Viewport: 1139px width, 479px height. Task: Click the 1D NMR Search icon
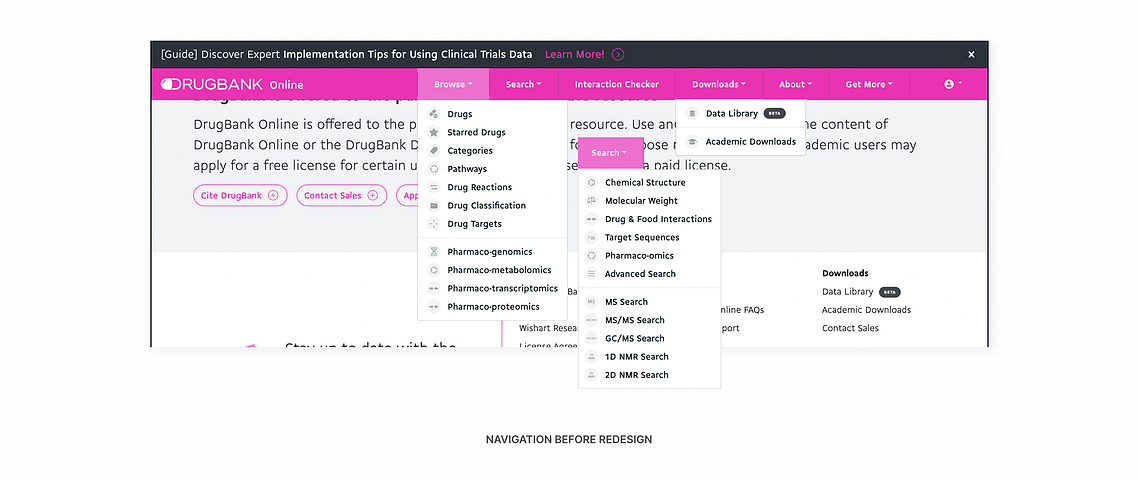(x=591, y=356)
